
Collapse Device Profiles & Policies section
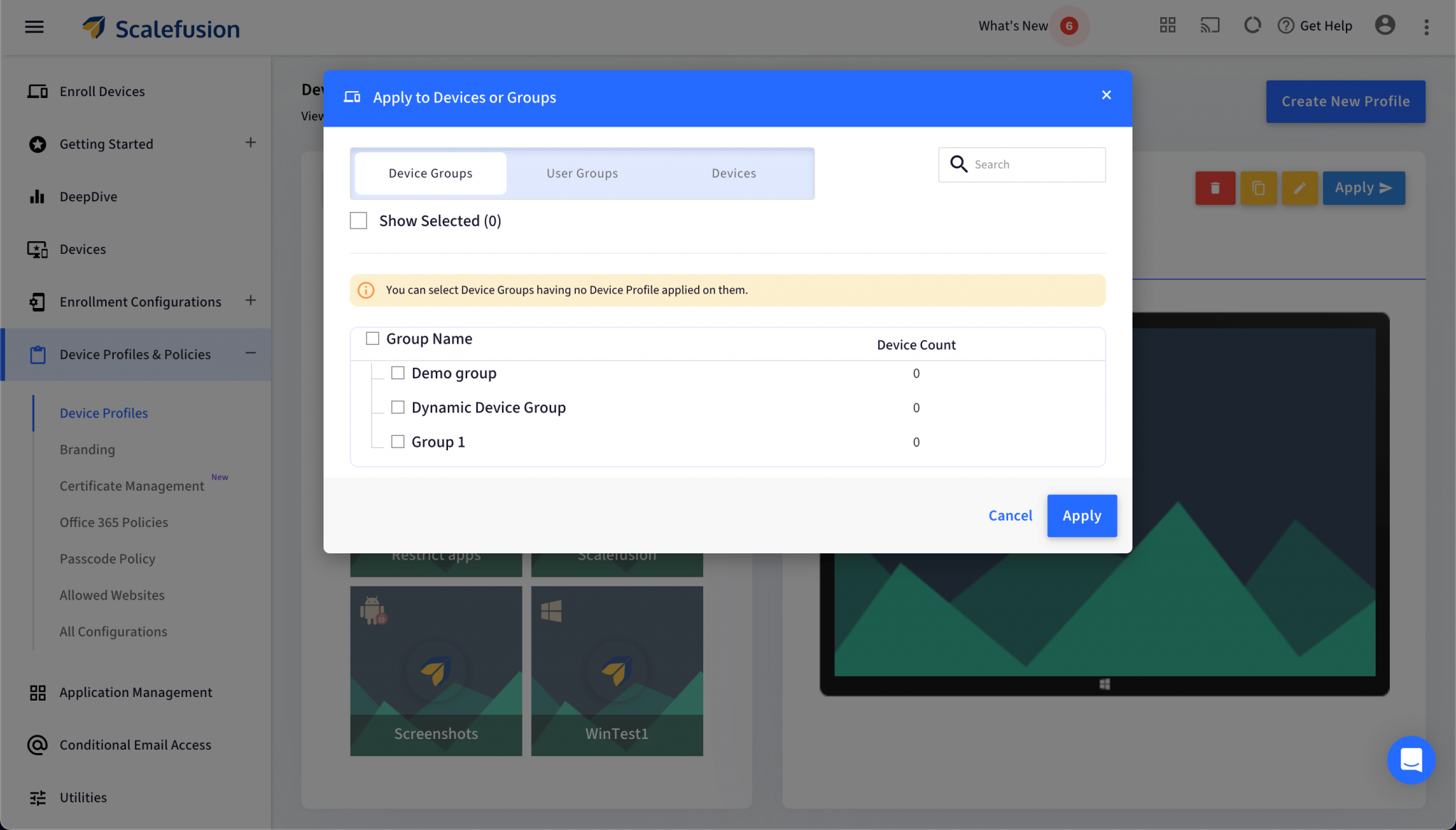pyautogui.click(x=250, y=353)
